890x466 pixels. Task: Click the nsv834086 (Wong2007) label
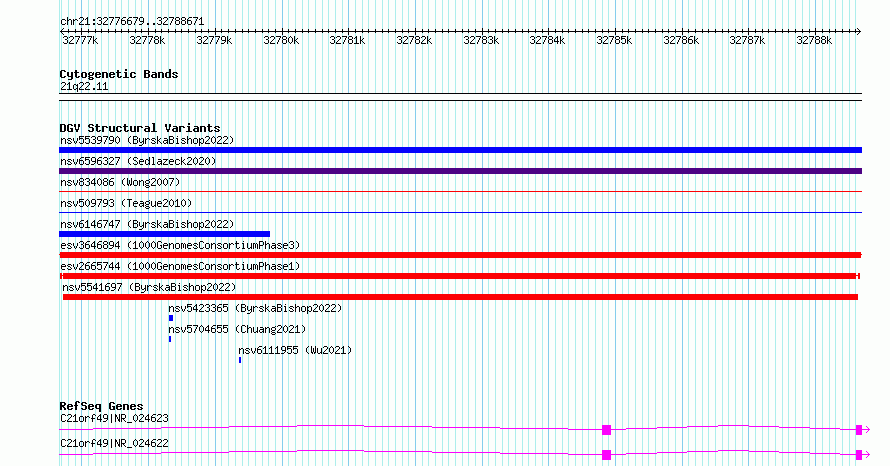pyautogui.click(x=120, y=182)
